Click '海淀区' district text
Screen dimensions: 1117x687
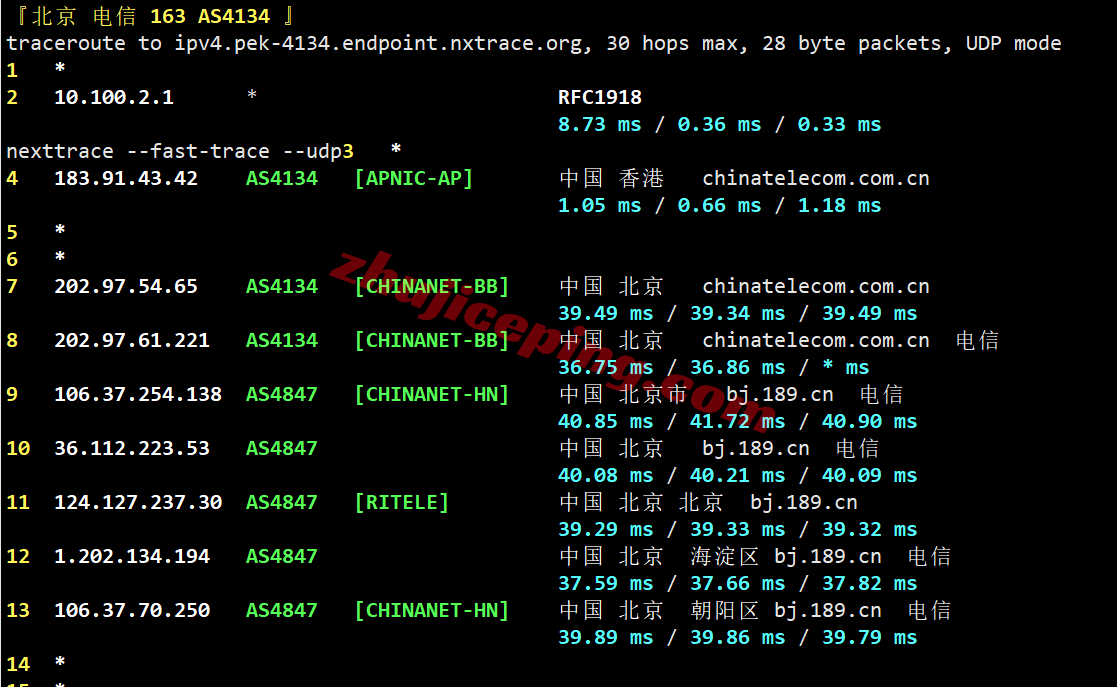click(724, 557)
